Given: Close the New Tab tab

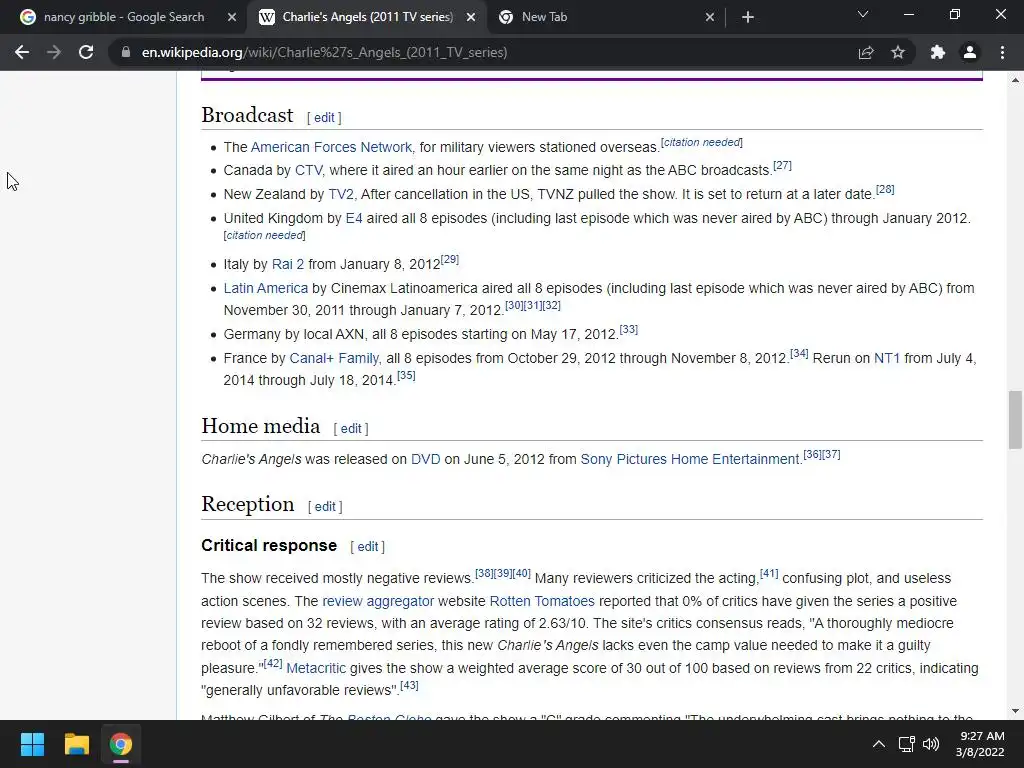Looking at the screenshot, I should (x=710, y=17).
